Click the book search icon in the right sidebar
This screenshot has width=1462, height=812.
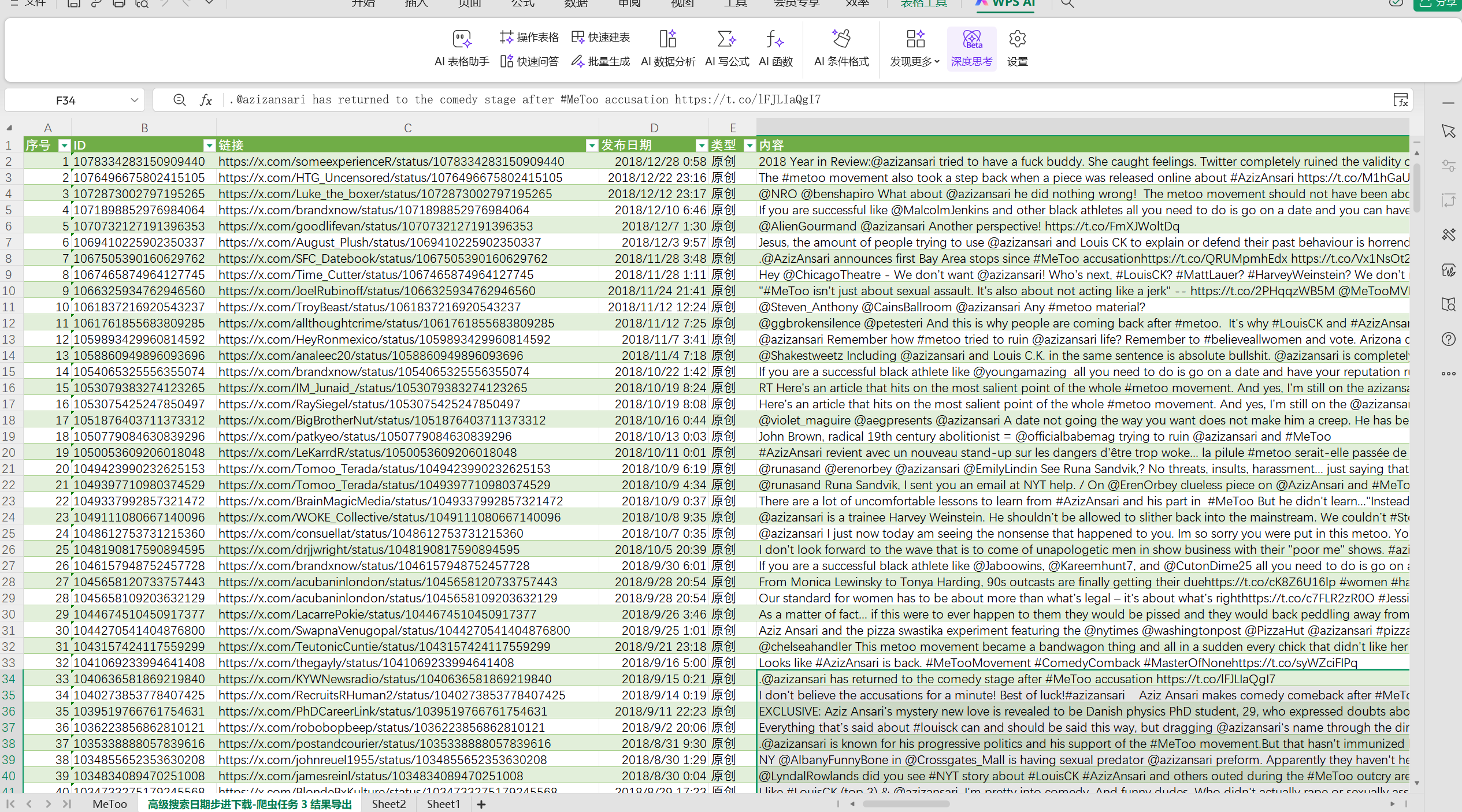pyautogui.click(x=1448, y=304)
